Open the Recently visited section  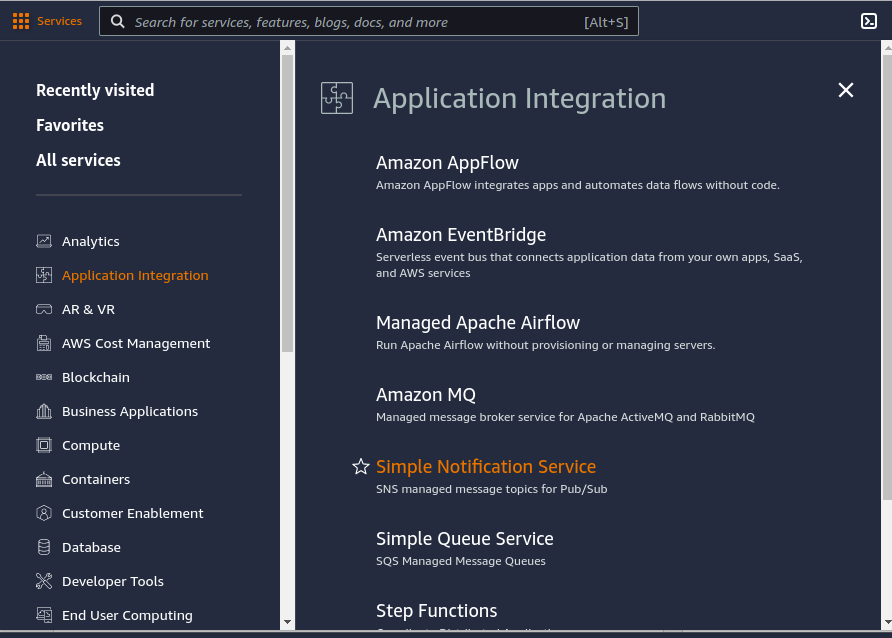pos(95,90)
